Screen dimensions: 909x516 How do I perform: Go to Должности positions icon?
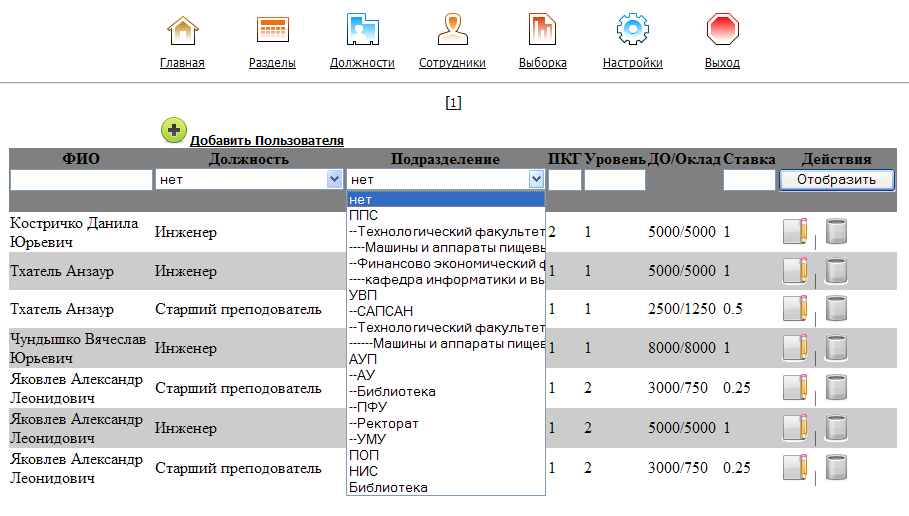tap(362, 30)
